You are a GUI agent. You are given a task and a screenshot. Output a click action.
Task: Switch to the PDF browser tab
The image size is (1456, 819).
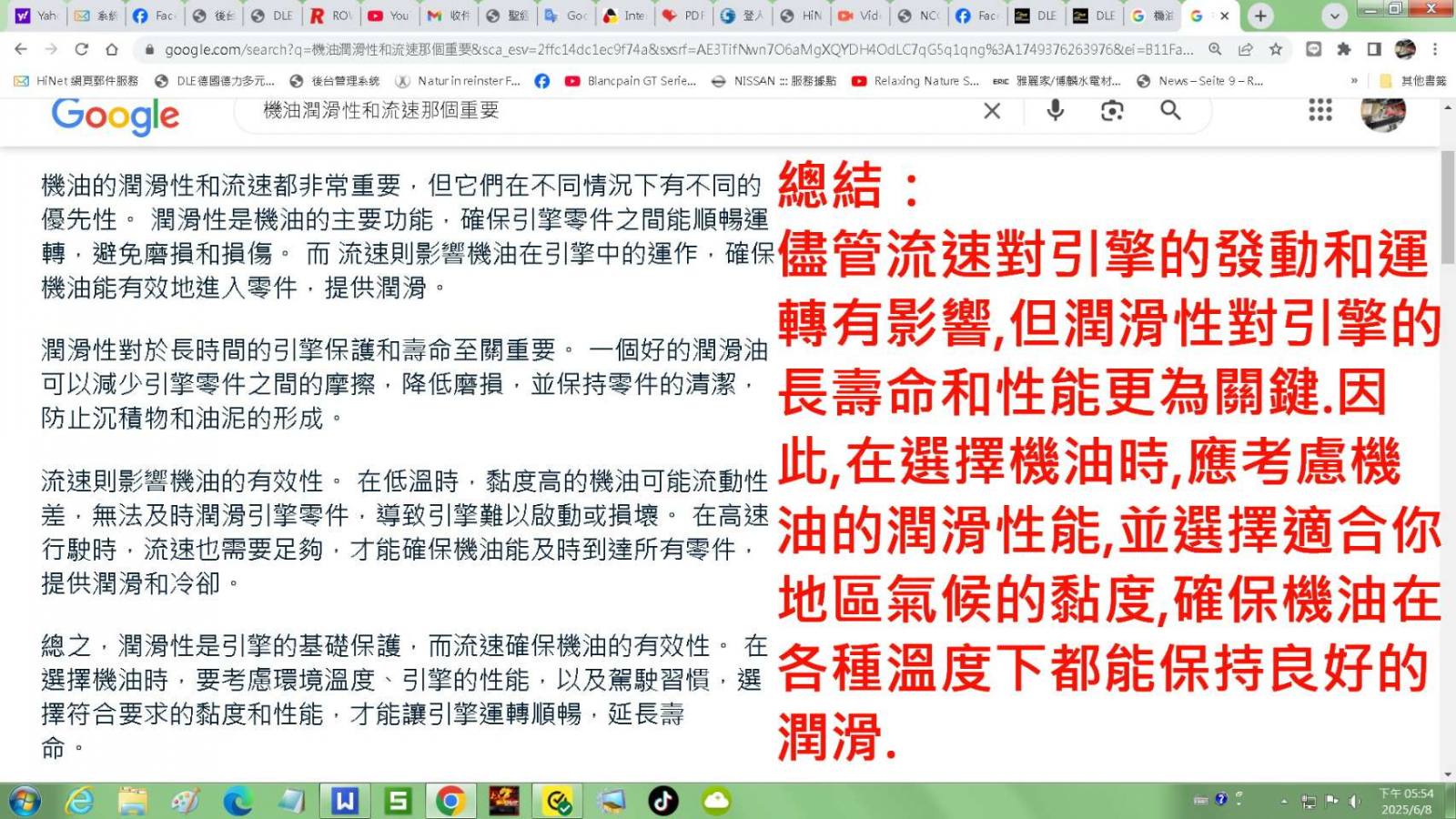[x=683, y=15]
